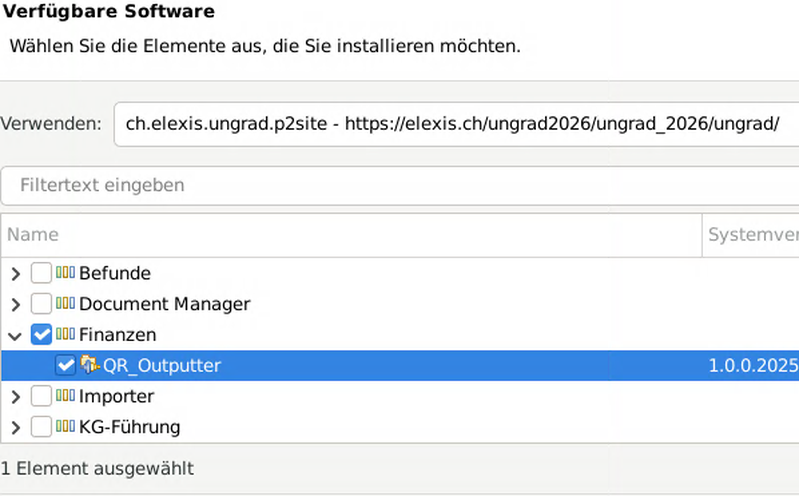Expand the Importer tree node
799x496 pixels.
tap(15, 397)
